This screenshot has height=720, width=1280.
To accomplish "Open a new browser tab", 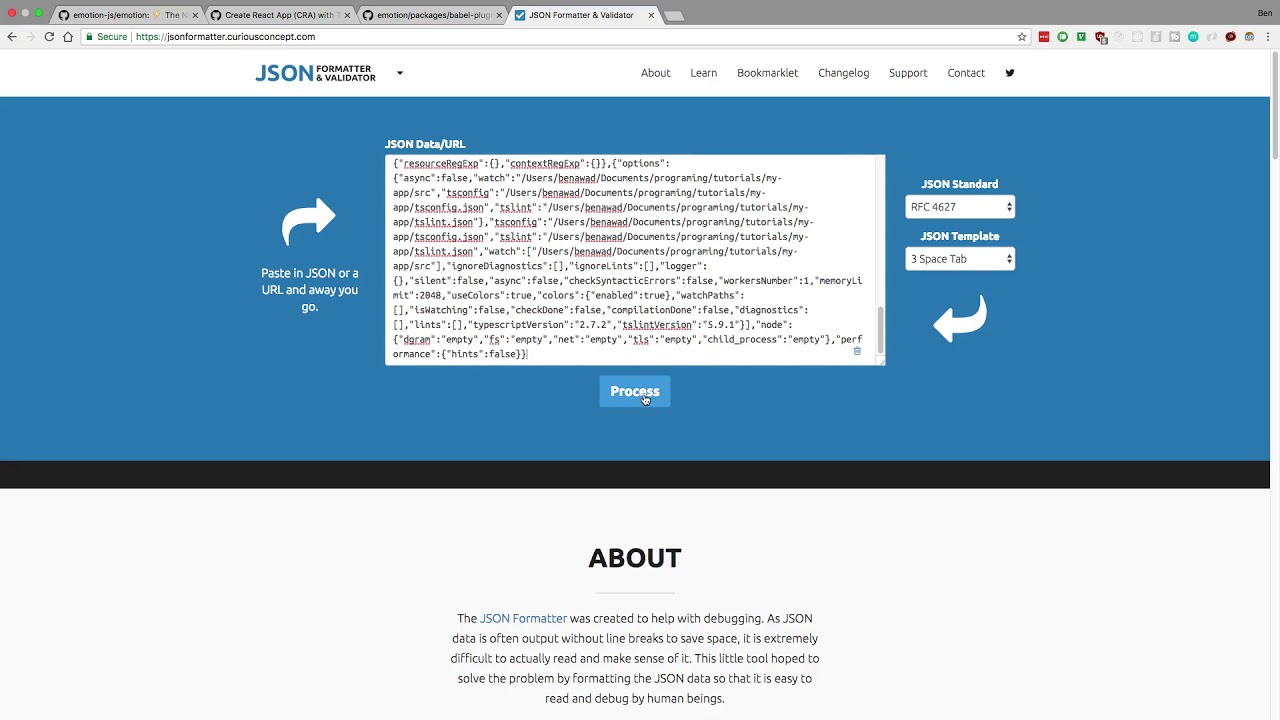I will (x=674, y=16).
